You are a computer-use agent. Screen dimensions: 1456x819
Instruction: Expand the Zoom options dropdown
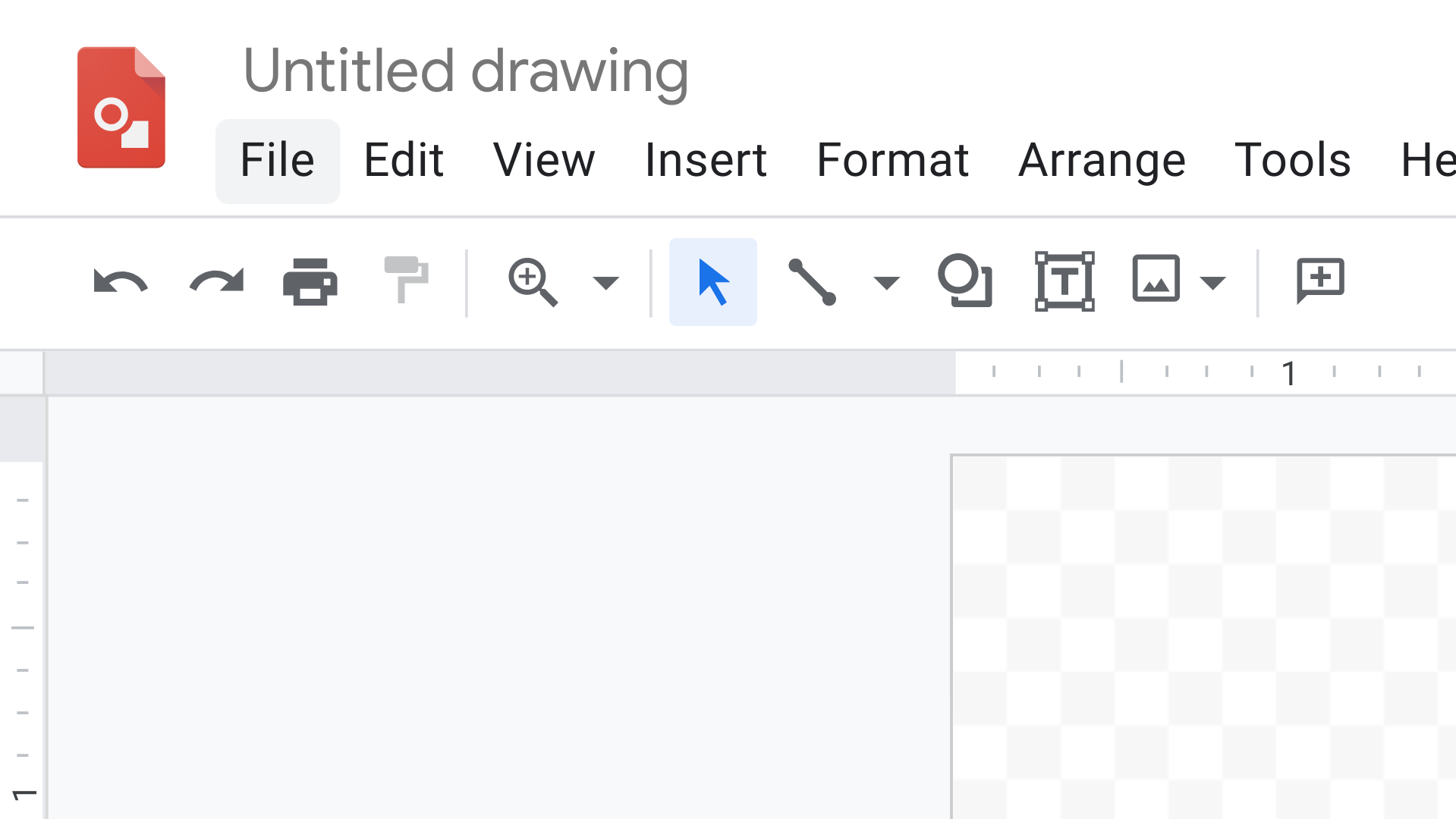606,283
